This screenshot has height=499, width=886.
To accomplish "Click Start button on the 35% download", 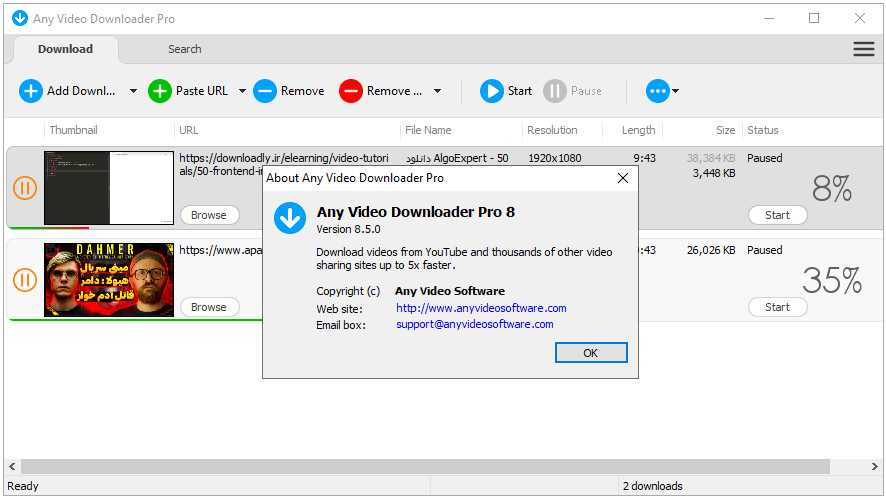I will (x=778, y=307).
